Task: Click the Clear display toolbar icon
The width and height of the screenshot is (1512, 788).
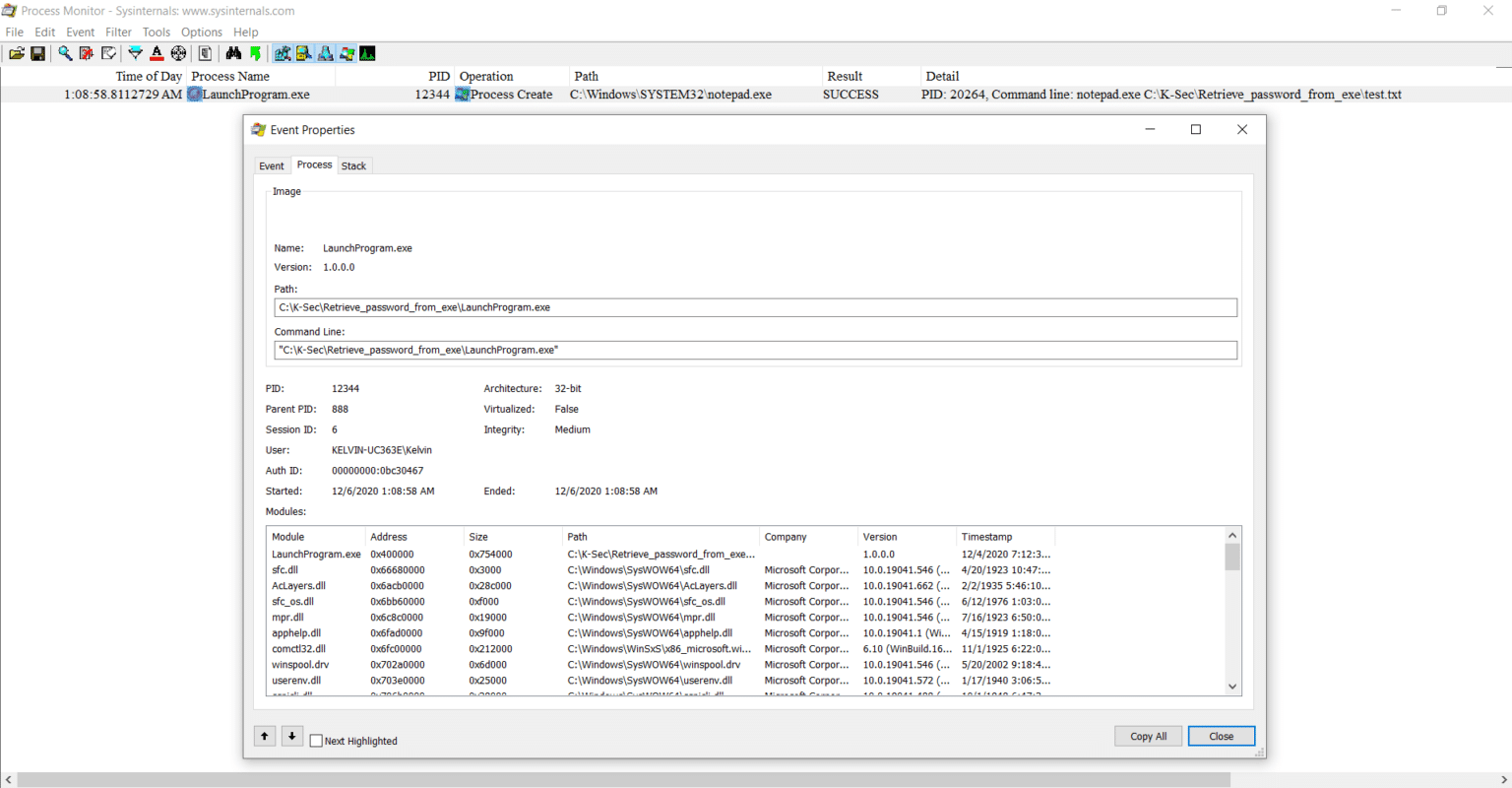Action: click(108, 53)
